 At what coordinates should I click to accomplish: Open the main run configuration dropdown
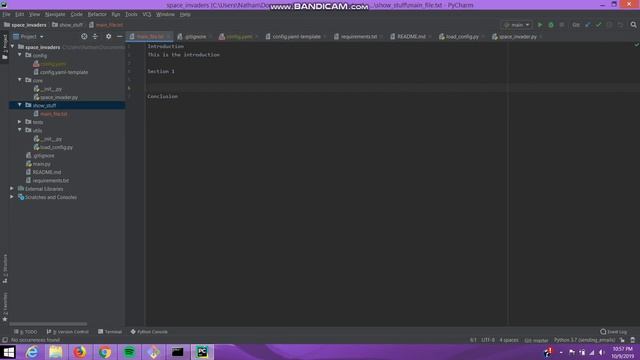pyautogui.click(x=516, y=25)
